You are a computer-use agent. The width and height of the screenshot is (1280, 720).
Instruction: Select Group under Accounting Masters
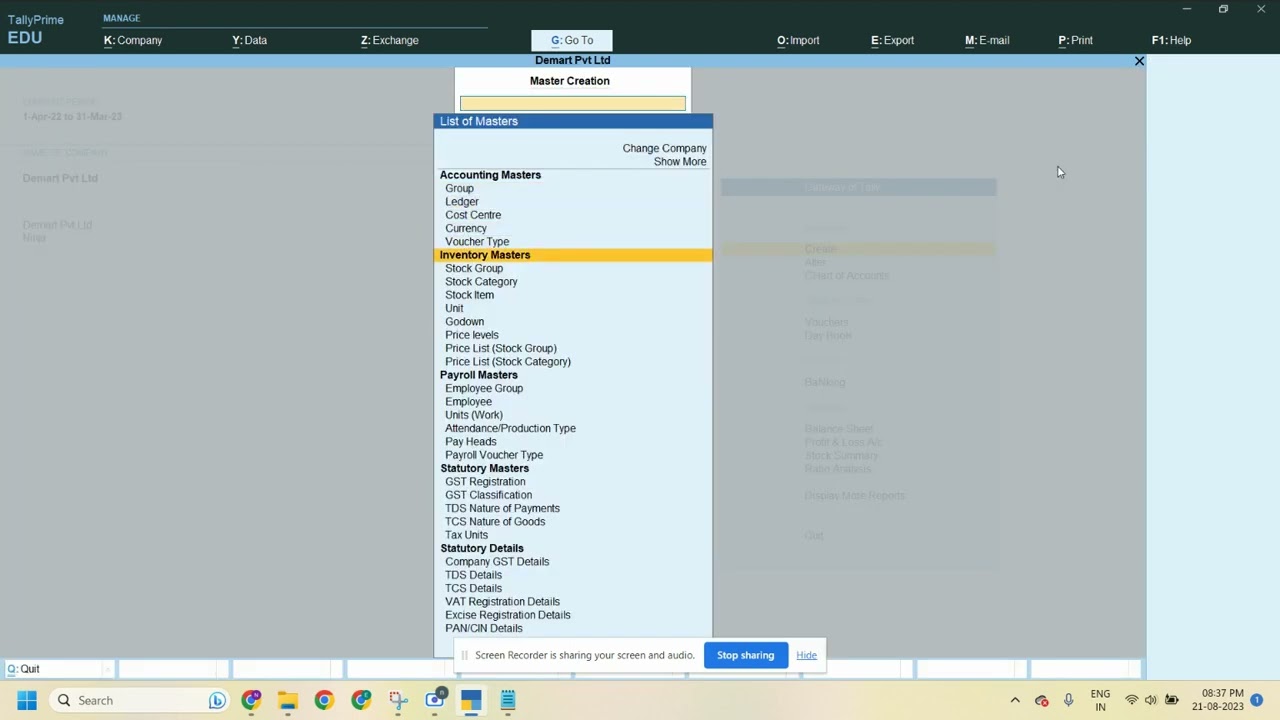459,188
